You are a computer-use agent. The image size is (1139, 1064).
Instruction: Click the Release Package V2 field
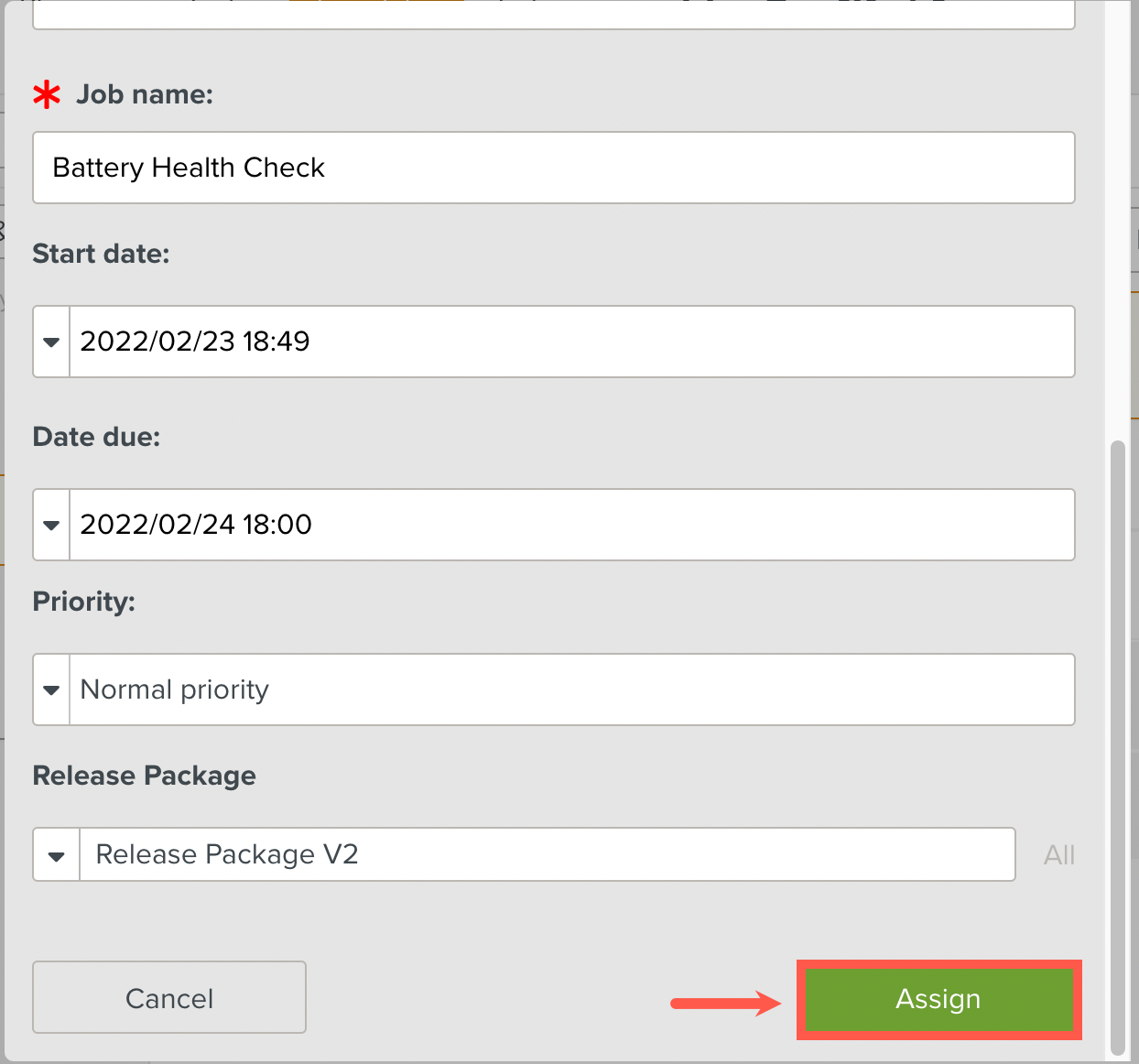pos(548,855)
